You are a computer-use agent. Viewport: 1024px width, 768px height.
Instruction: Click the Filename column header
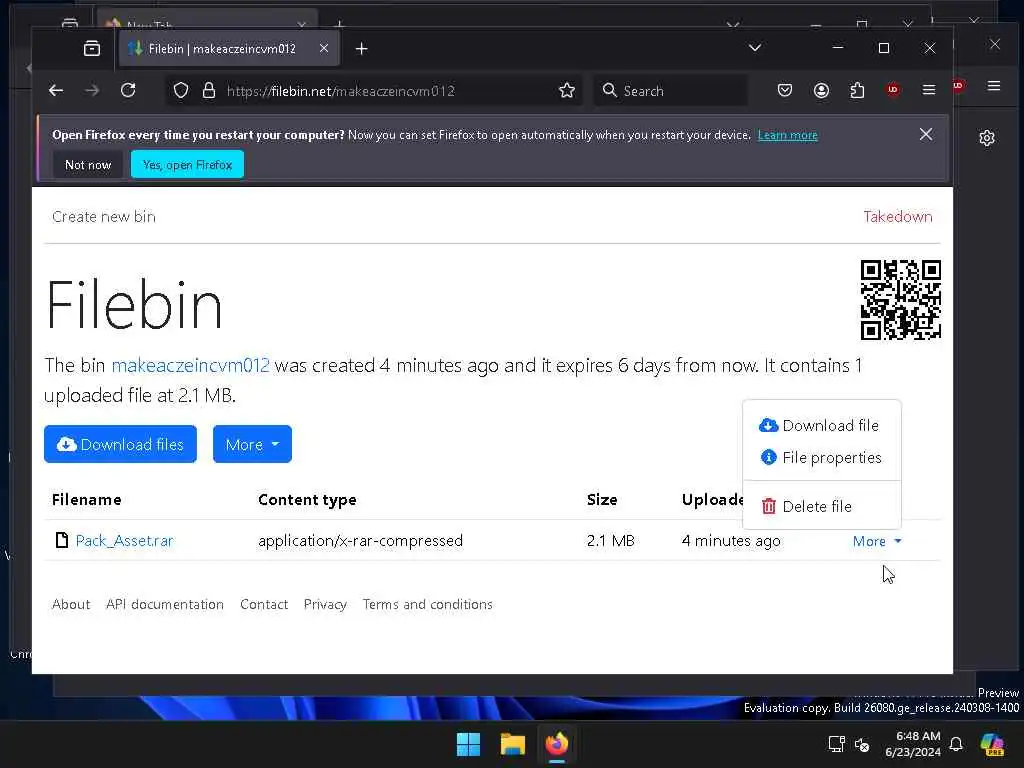pyautogui.click(x=87, y=500)
